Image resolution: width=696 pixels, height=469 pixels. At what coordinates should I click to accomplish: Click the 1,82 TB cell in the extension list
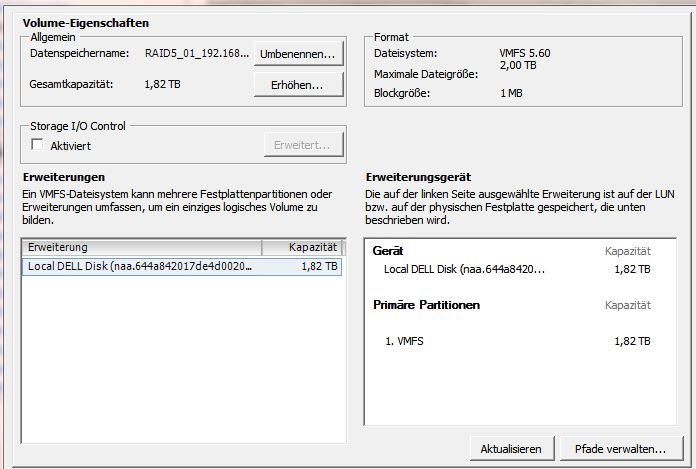320,267
